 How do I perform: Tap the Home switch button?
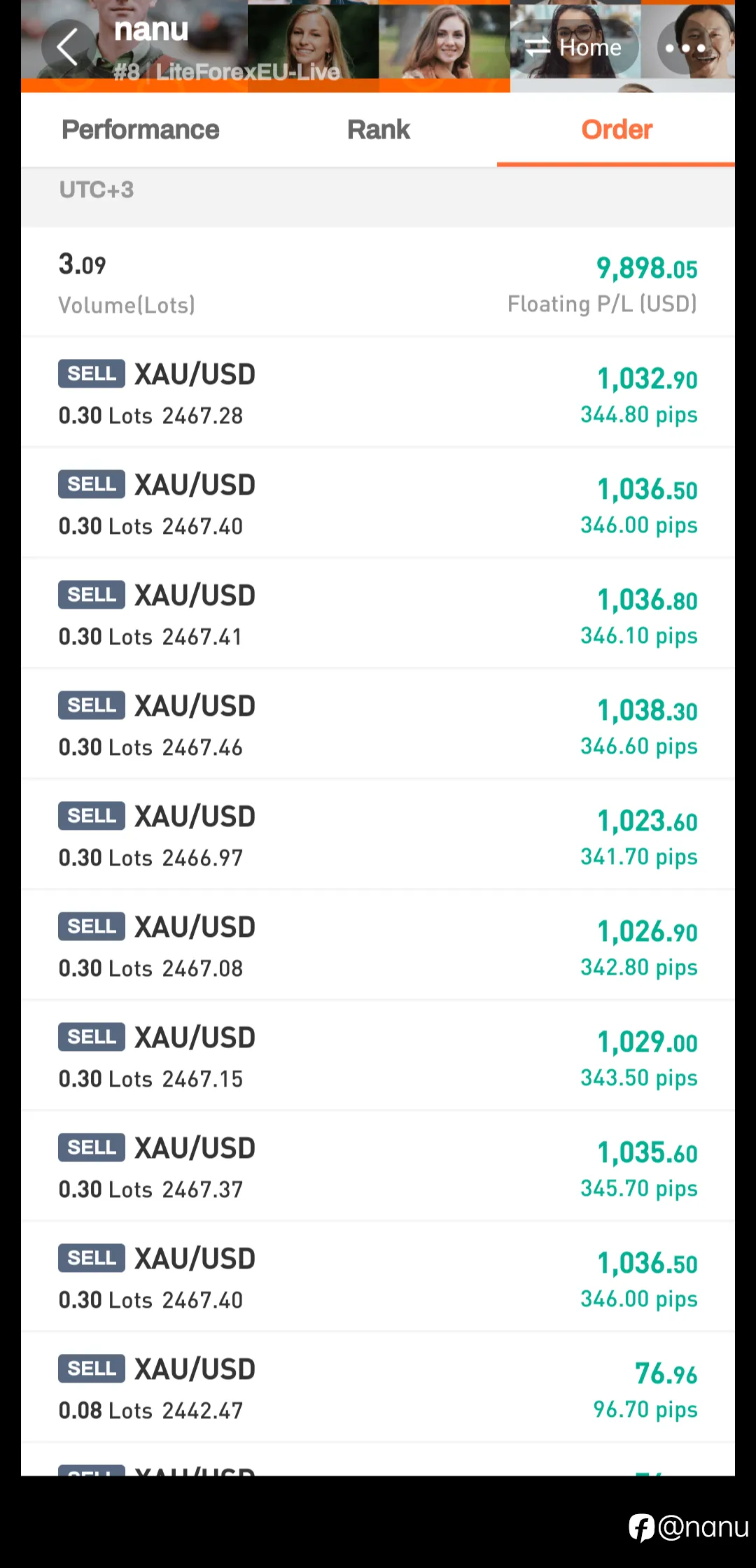click(573, 48)
